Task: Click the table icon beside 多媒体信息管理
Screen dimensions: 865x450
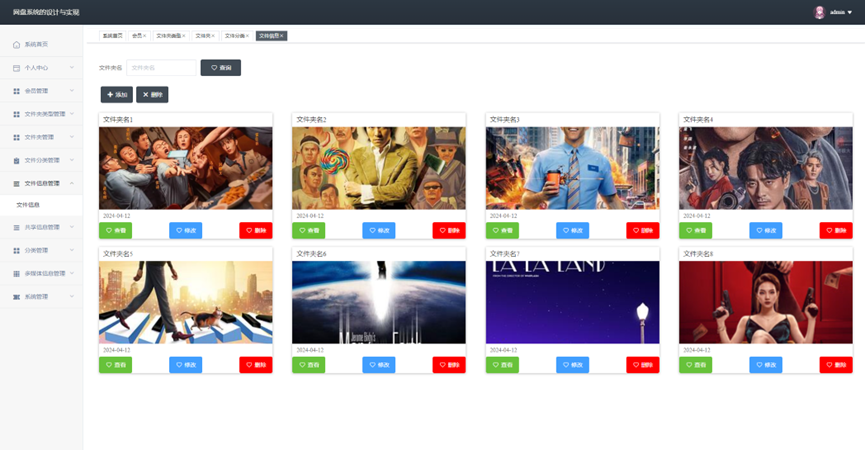Action: coord(17,274)
